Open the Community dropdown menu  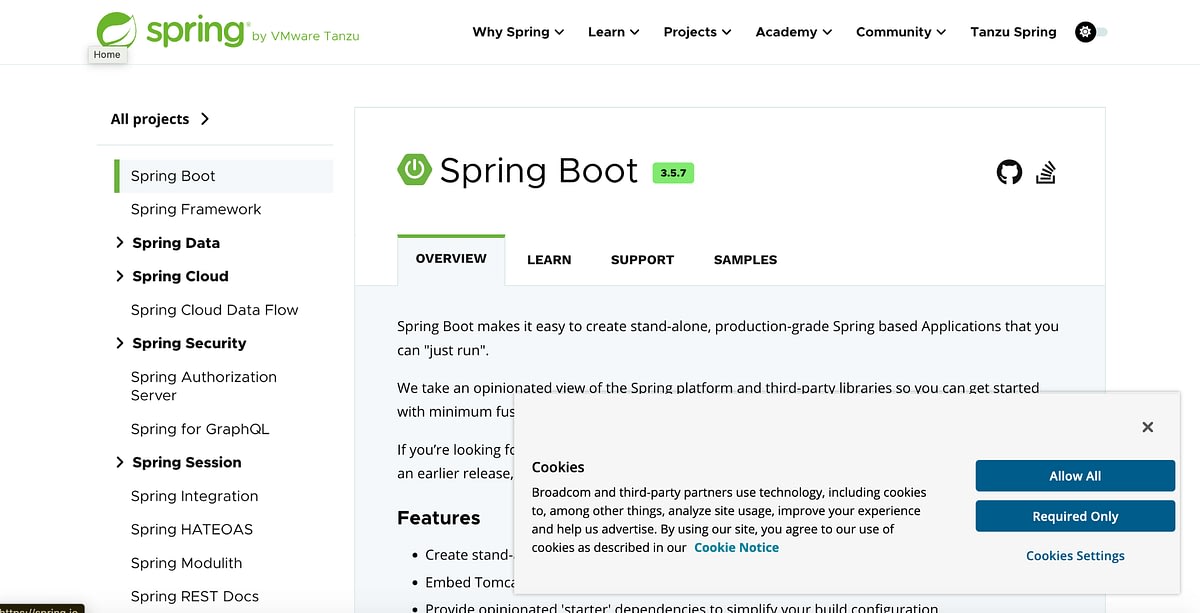pos(900,32)
